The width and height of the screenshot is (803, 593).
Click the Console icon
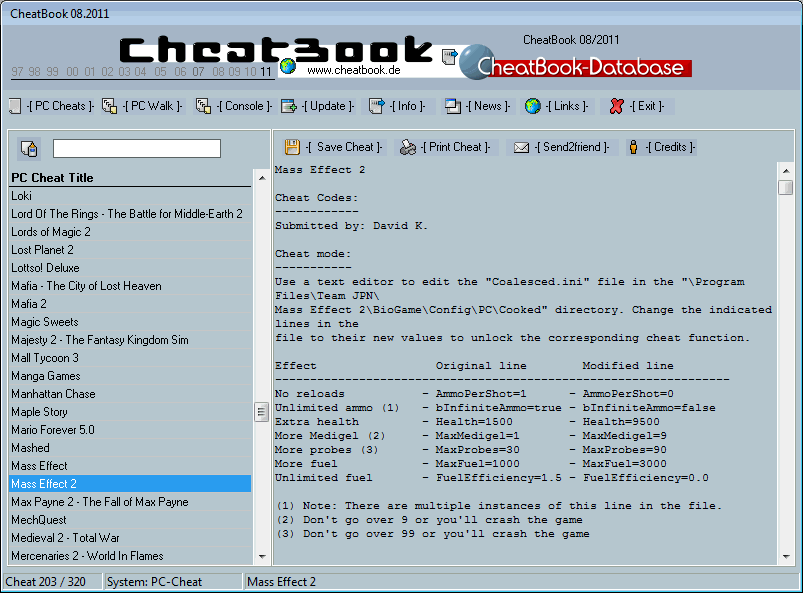[x=203, y=106]
